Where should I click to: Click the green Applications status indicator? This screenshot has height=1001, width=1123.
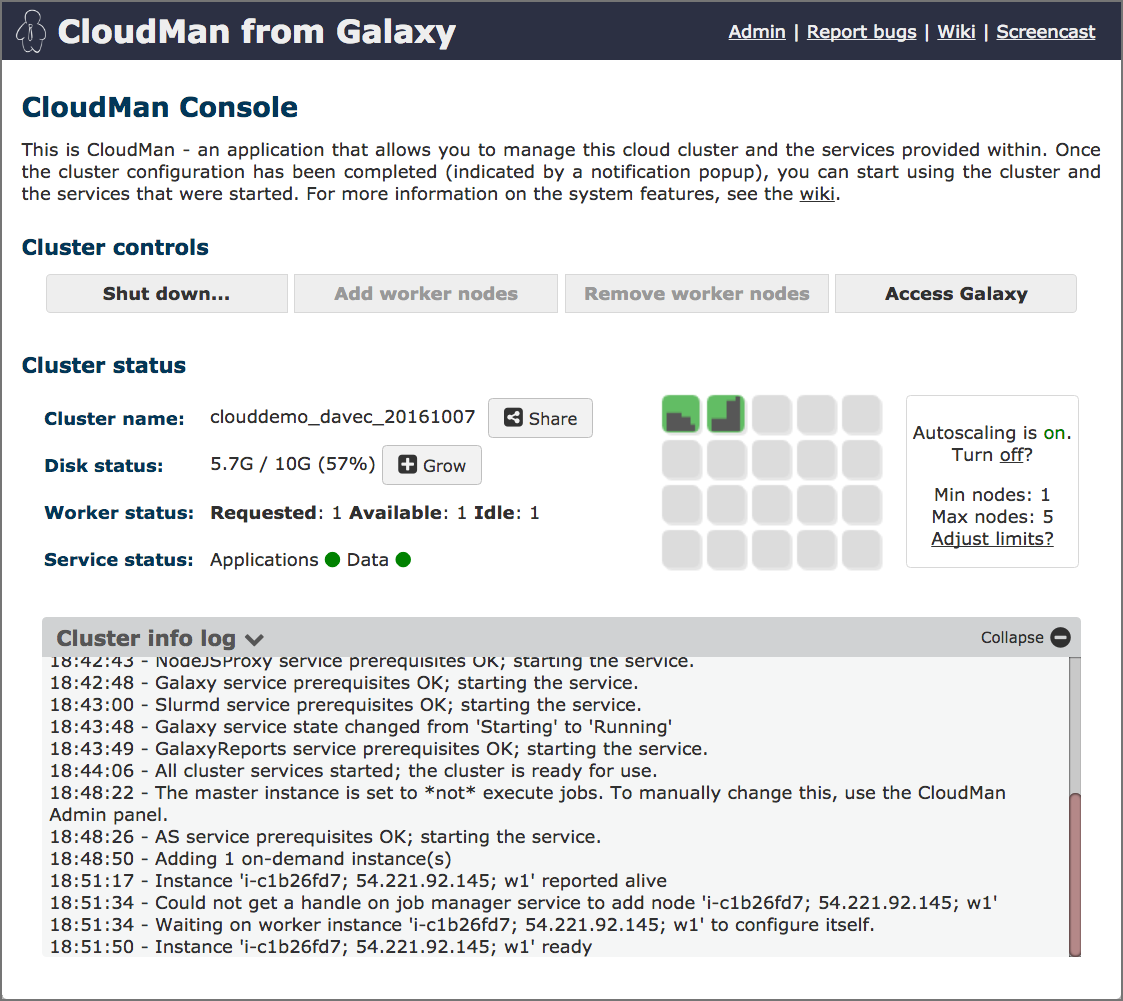click(332, 559)
